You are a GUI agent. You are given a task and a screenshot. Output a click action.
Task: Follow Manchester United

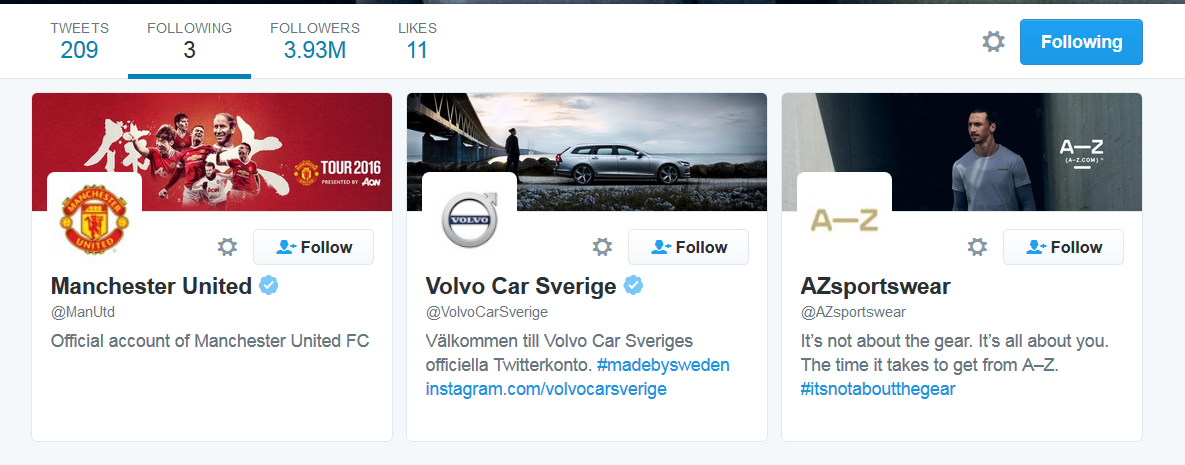(x=313, y=247)
